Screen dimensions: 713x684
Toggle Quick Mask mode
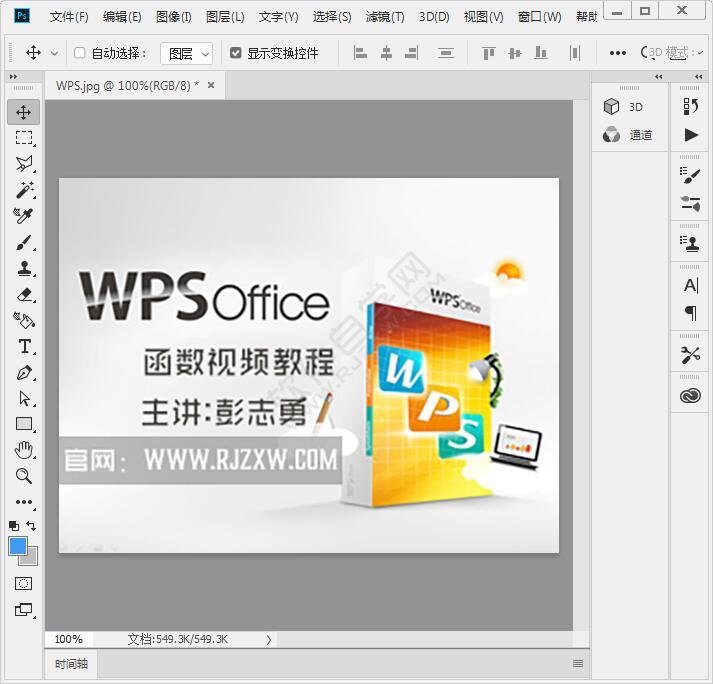24,583
